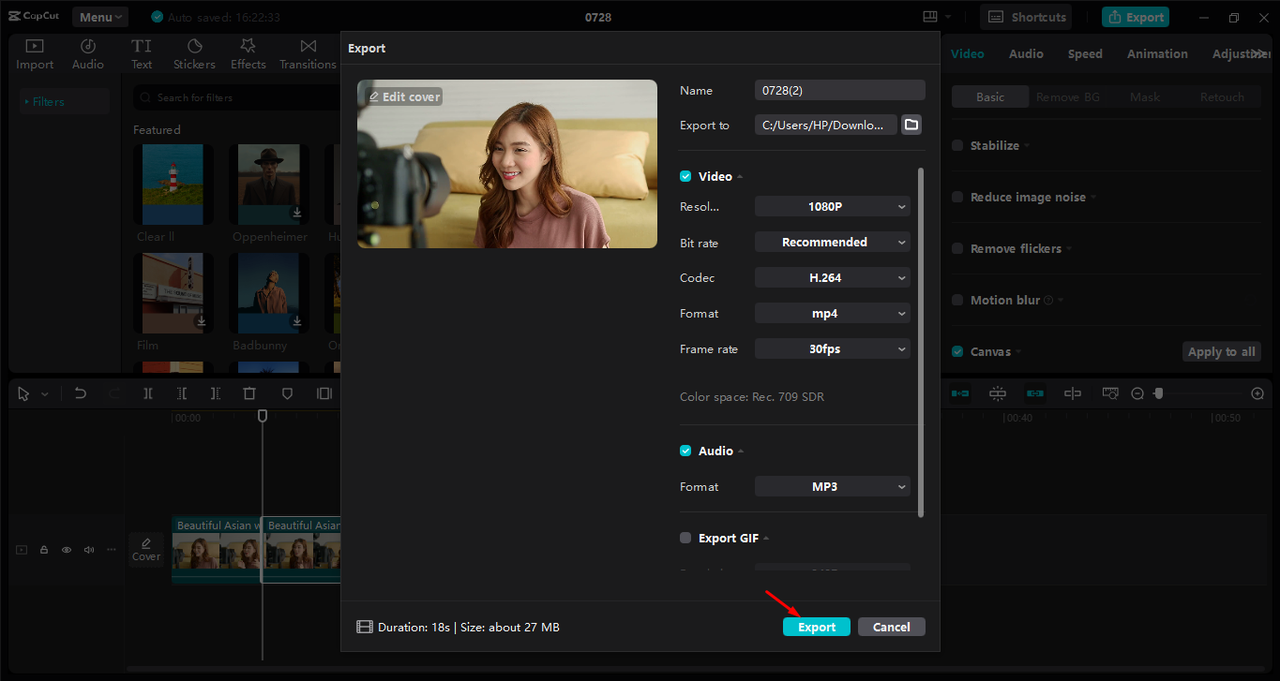1280x681 pixels.
Task: Click the Cancel button
Action: coord(891,627)
